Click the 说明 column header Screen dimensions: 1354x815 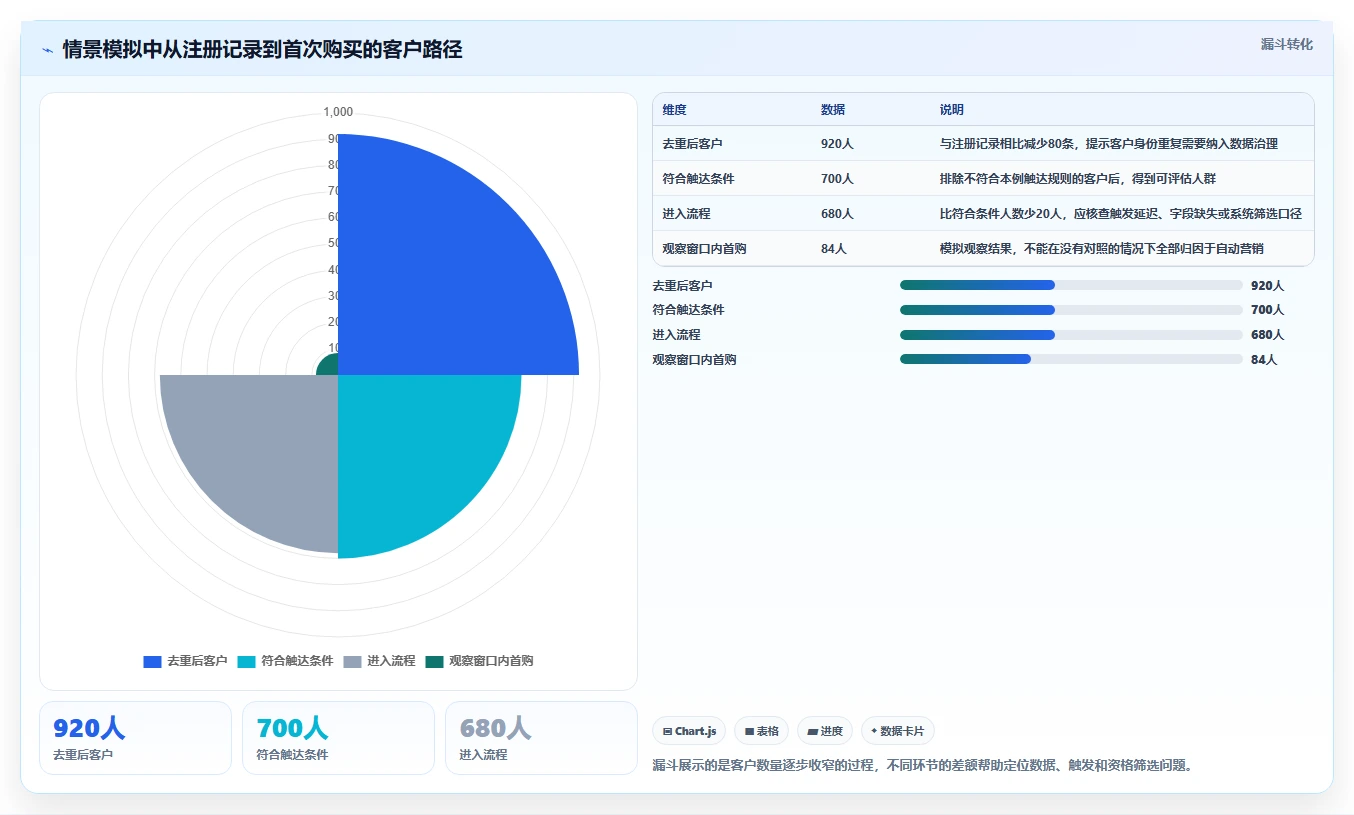point(951,110)
